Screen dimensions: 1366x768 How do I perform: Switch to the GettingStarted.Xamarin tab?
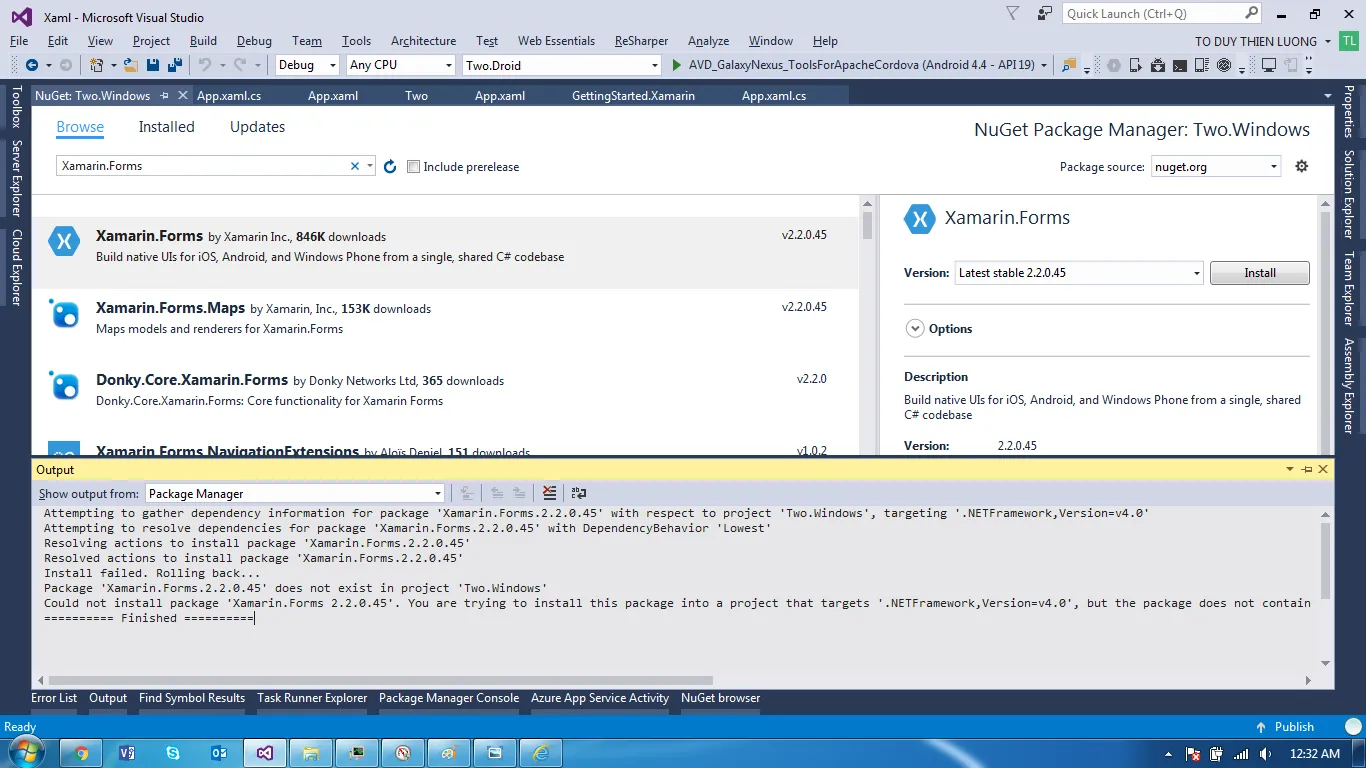point(633,96)
